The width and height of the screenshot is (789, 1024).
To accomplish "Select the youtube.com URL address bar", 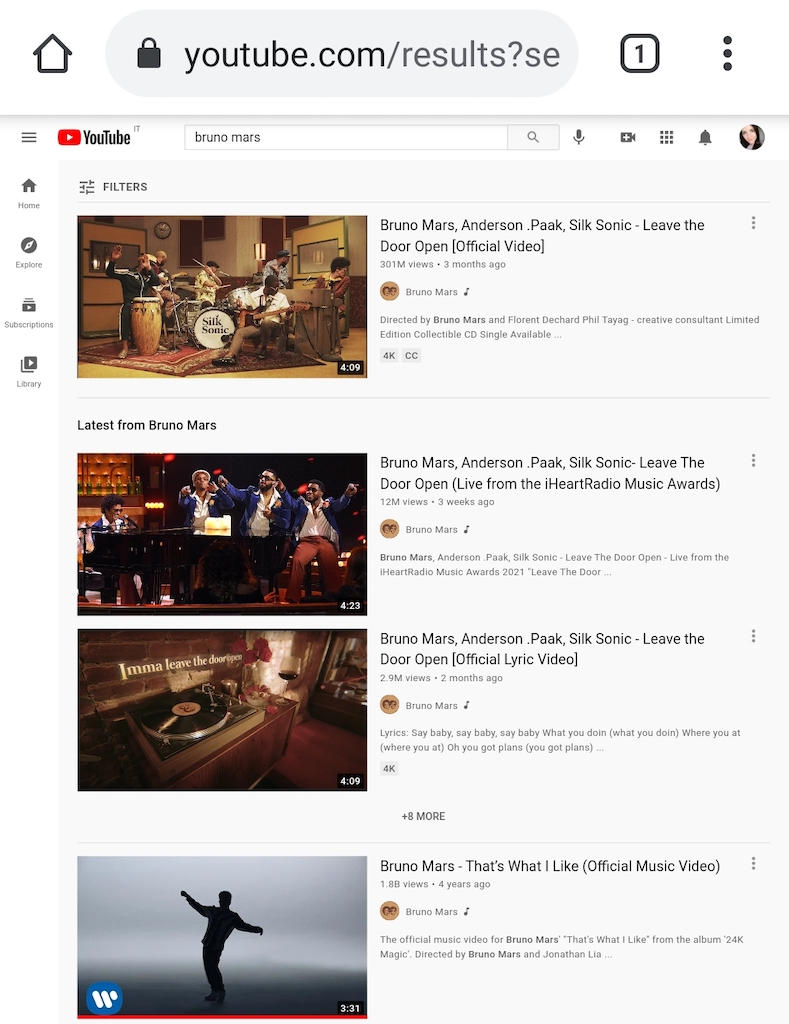I will pyautogui.click(x=342, y=54).
